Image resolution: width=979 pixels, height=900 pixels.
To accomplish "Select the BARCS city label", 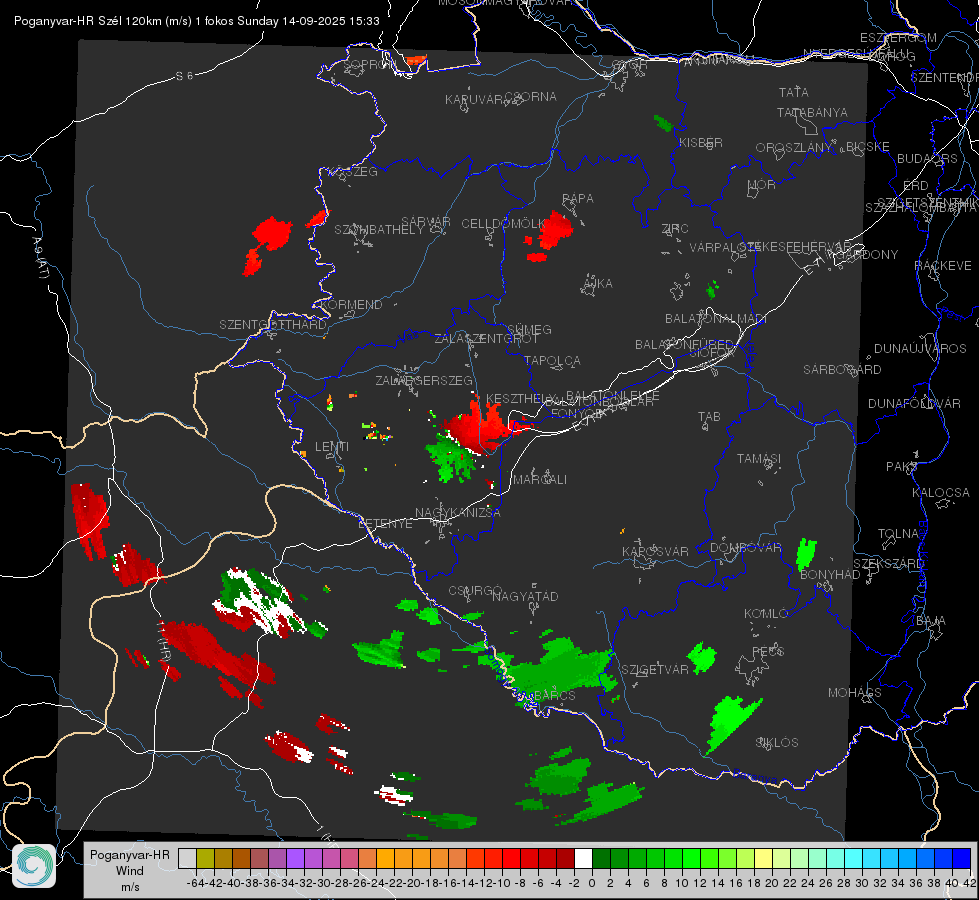I will (555, 695).
